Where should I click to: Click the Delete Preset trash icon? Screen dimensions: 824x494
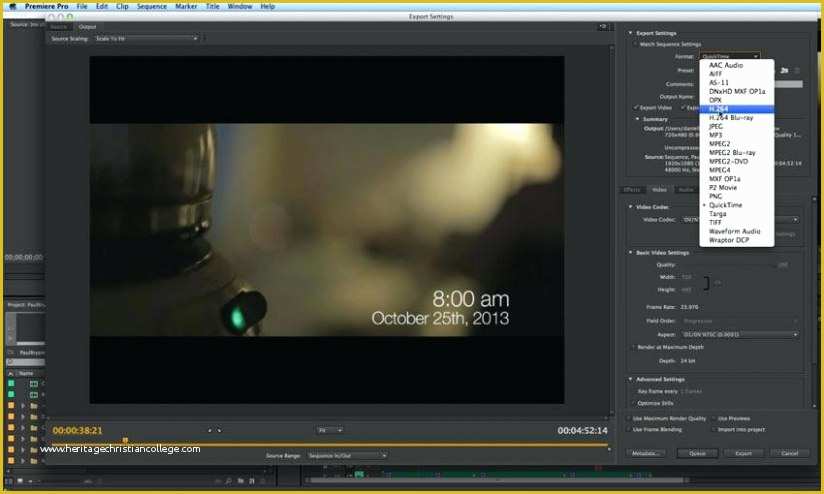point(797,70)
